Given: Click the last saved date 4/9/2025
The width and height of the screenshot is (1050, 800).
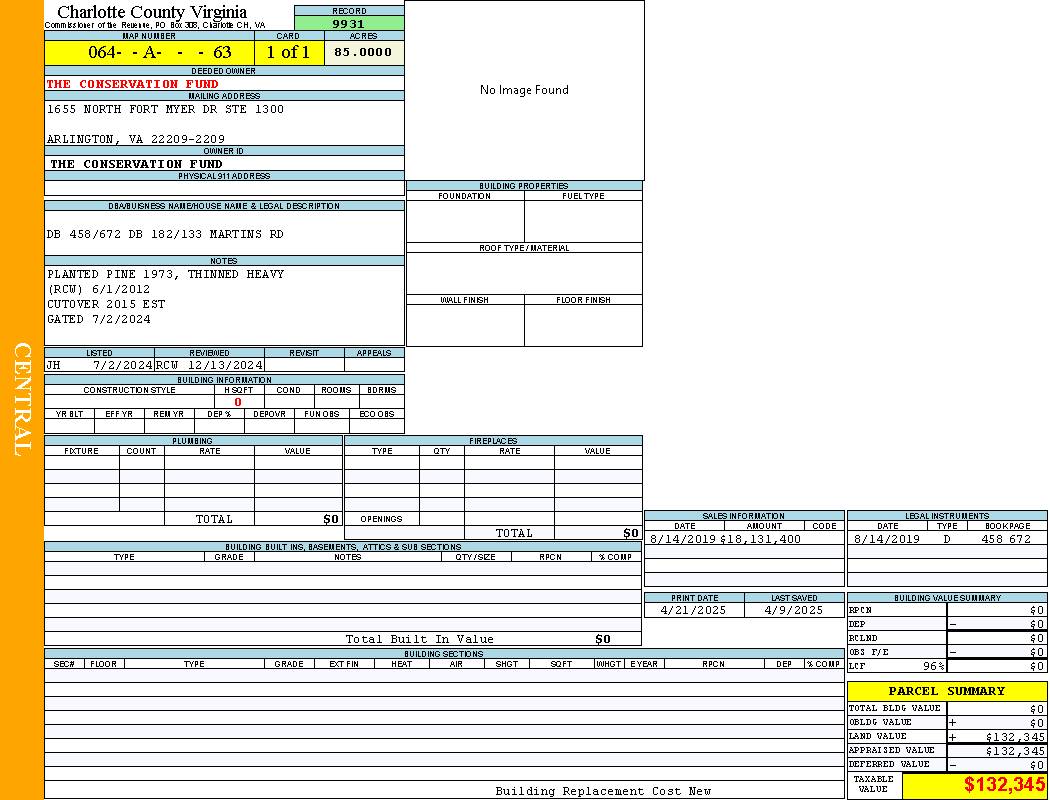Looking at the screenshot, I should [x=793, y=610].
